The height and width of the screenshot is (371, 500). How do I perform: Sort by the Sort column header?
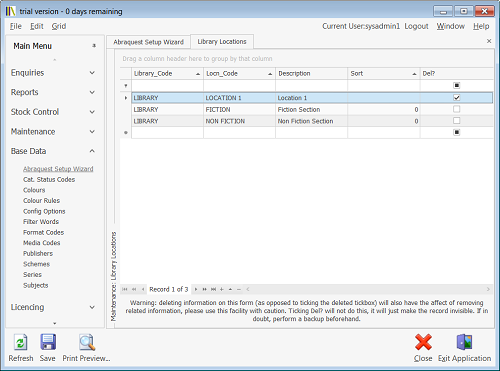click(x=384, y=74)
